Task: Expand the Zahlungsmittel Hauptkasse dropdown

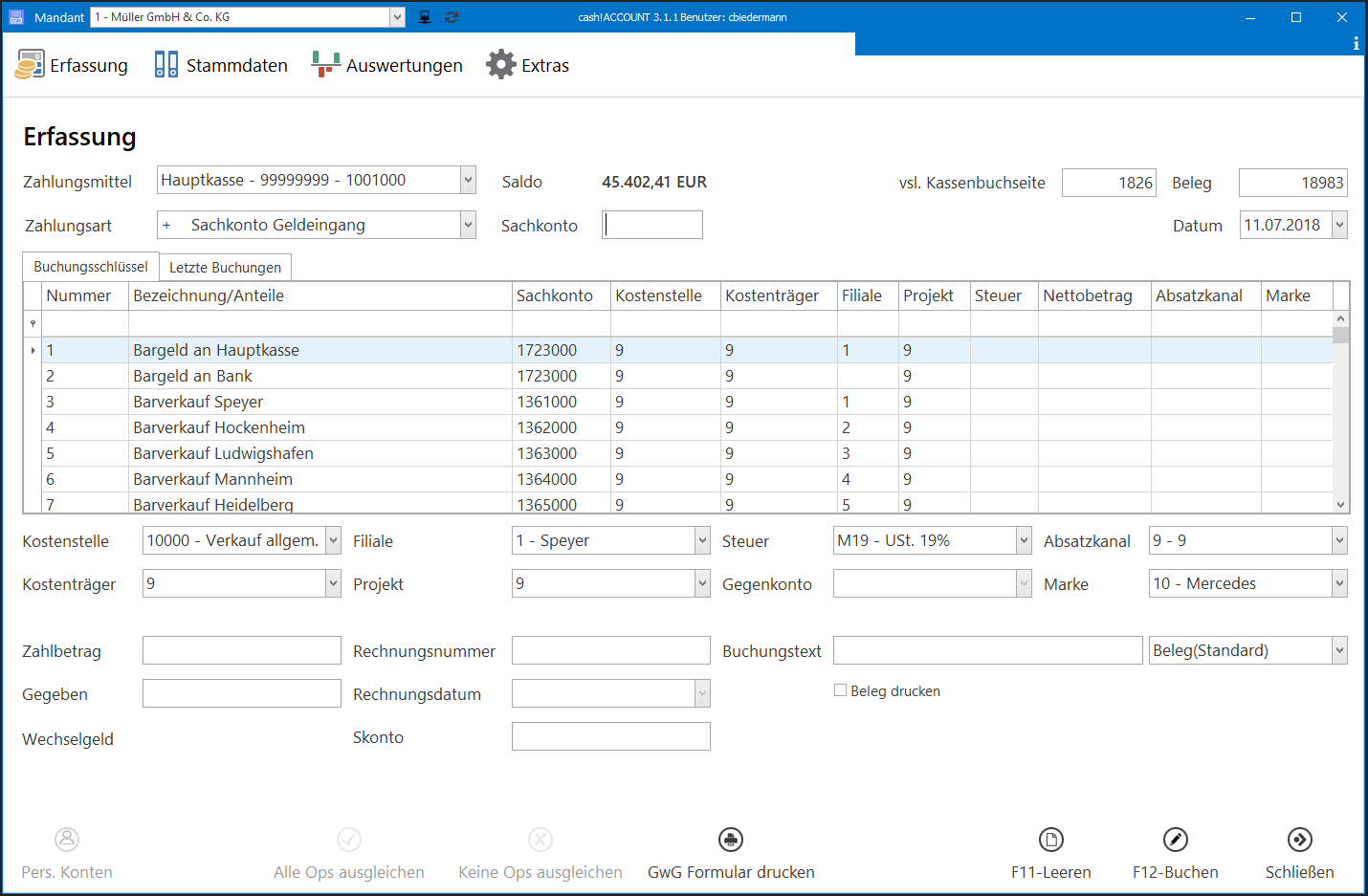Action: coord(468,180)
